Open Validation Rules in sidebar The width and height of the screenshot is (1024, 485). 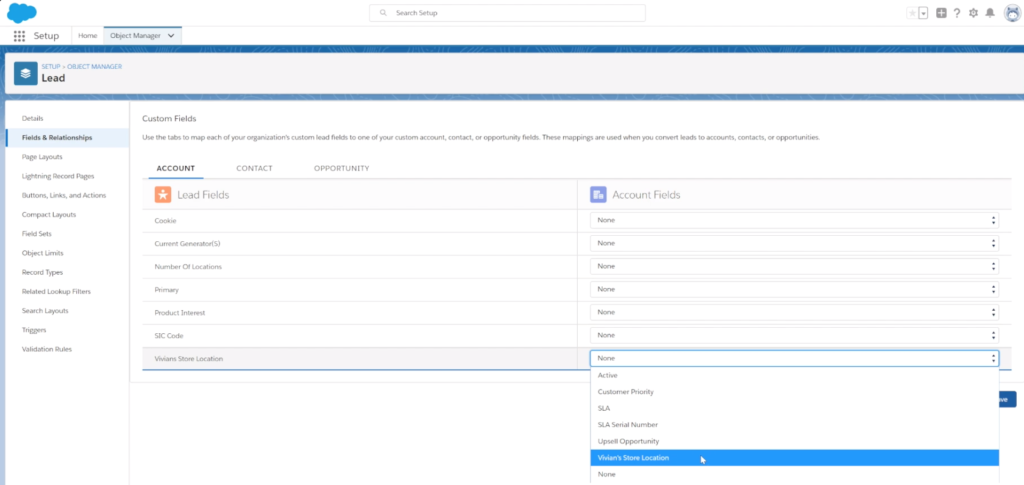(x=47, y=349)
